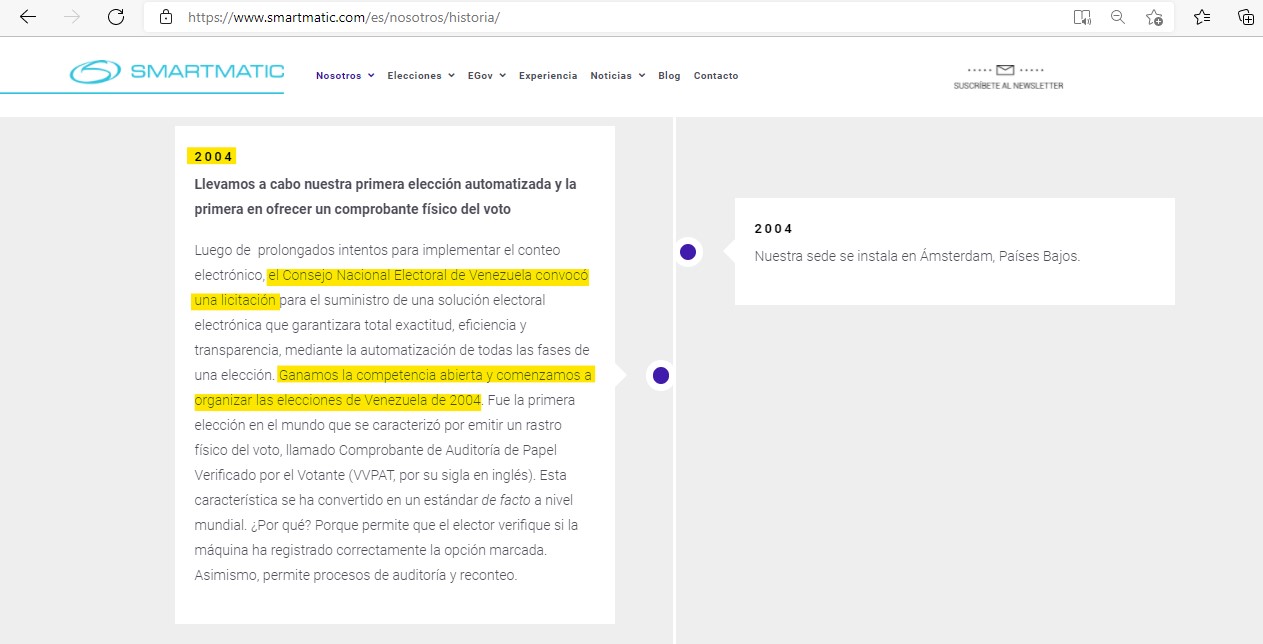
Task: Click the highlighted 2004 label in the left card
Action: click(214, 156)
